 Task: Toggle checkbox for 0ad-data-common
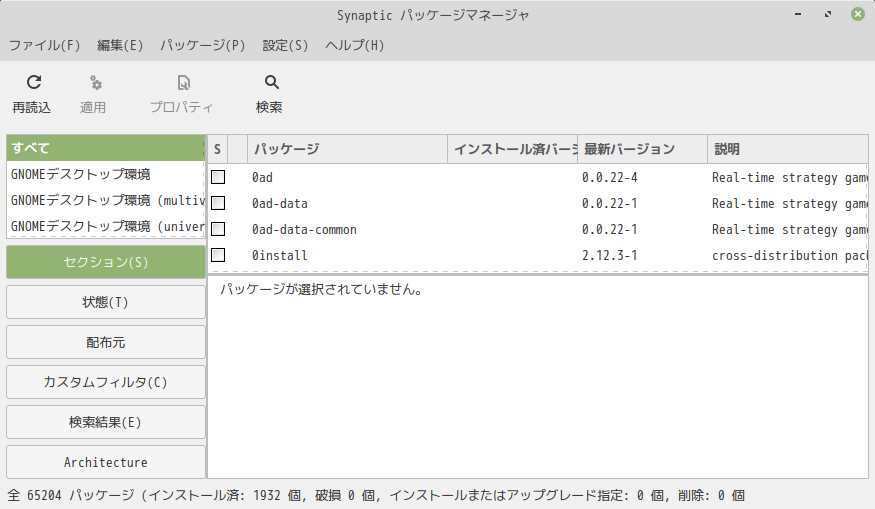[x=218, y=229]
